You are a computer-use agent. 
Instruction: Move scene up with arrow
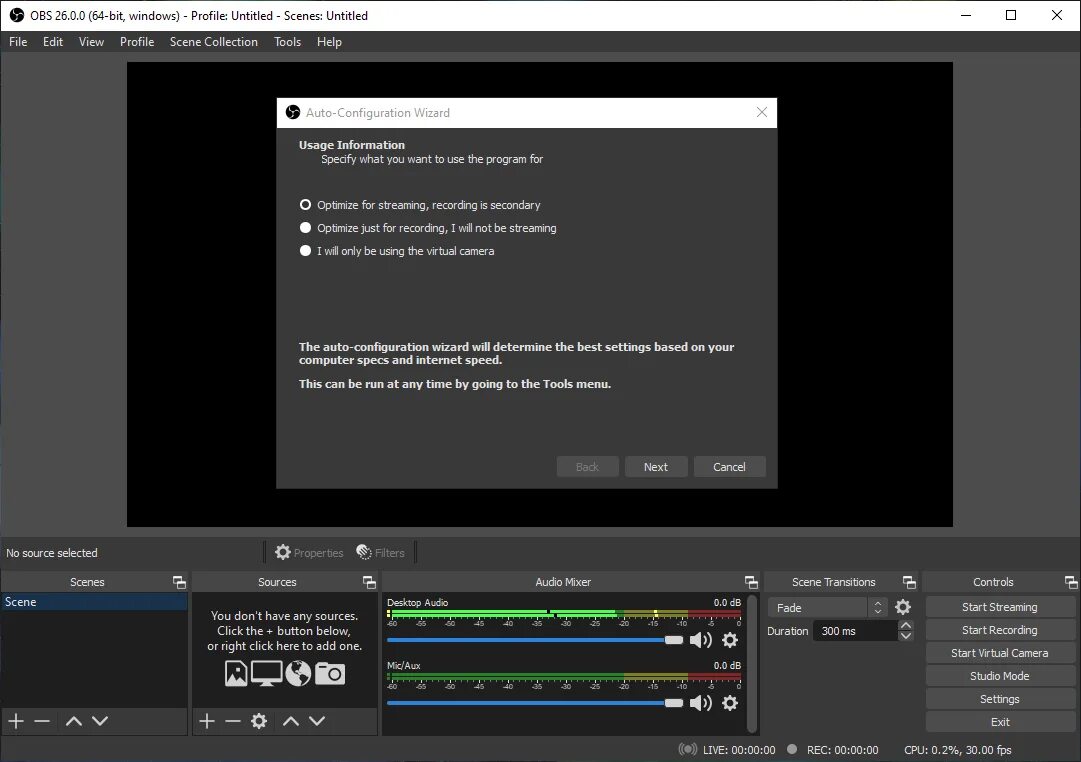(74, 721)
